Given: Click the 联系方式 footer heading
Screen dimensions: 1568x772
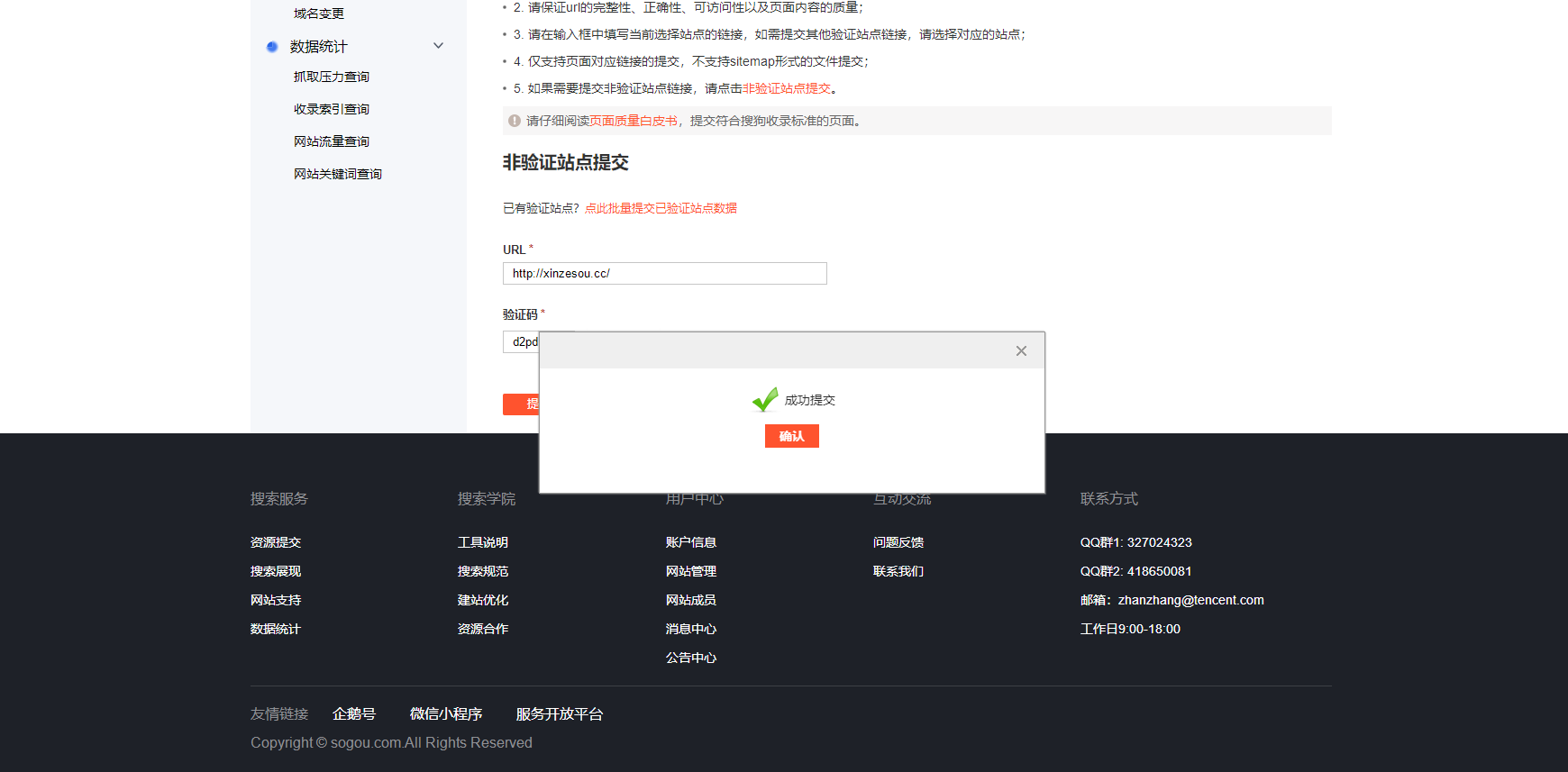Looking at the screenshot, I should 1109,498.
